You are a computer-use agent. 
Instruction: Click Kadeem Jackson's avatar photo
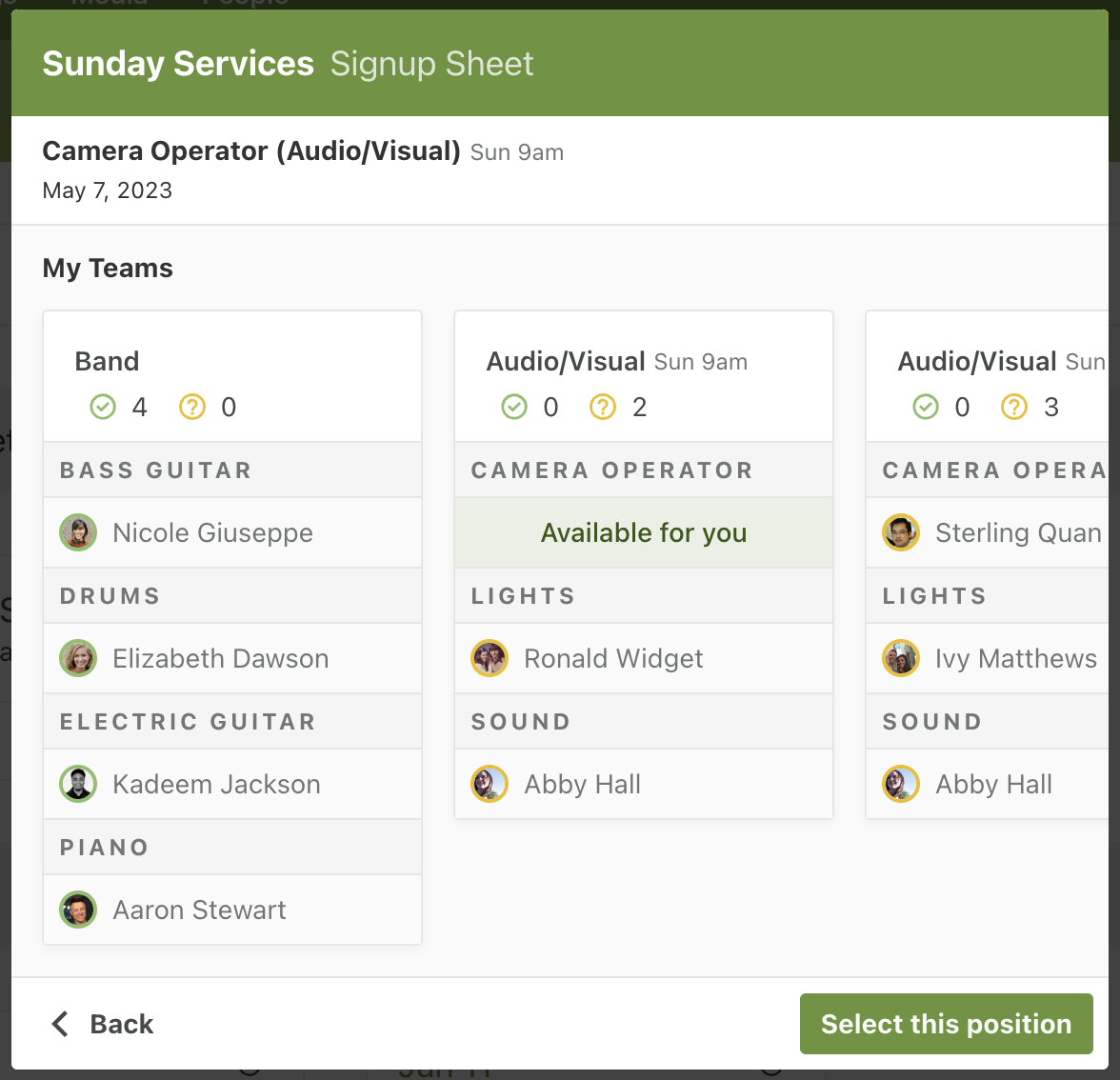click(78, 784)
